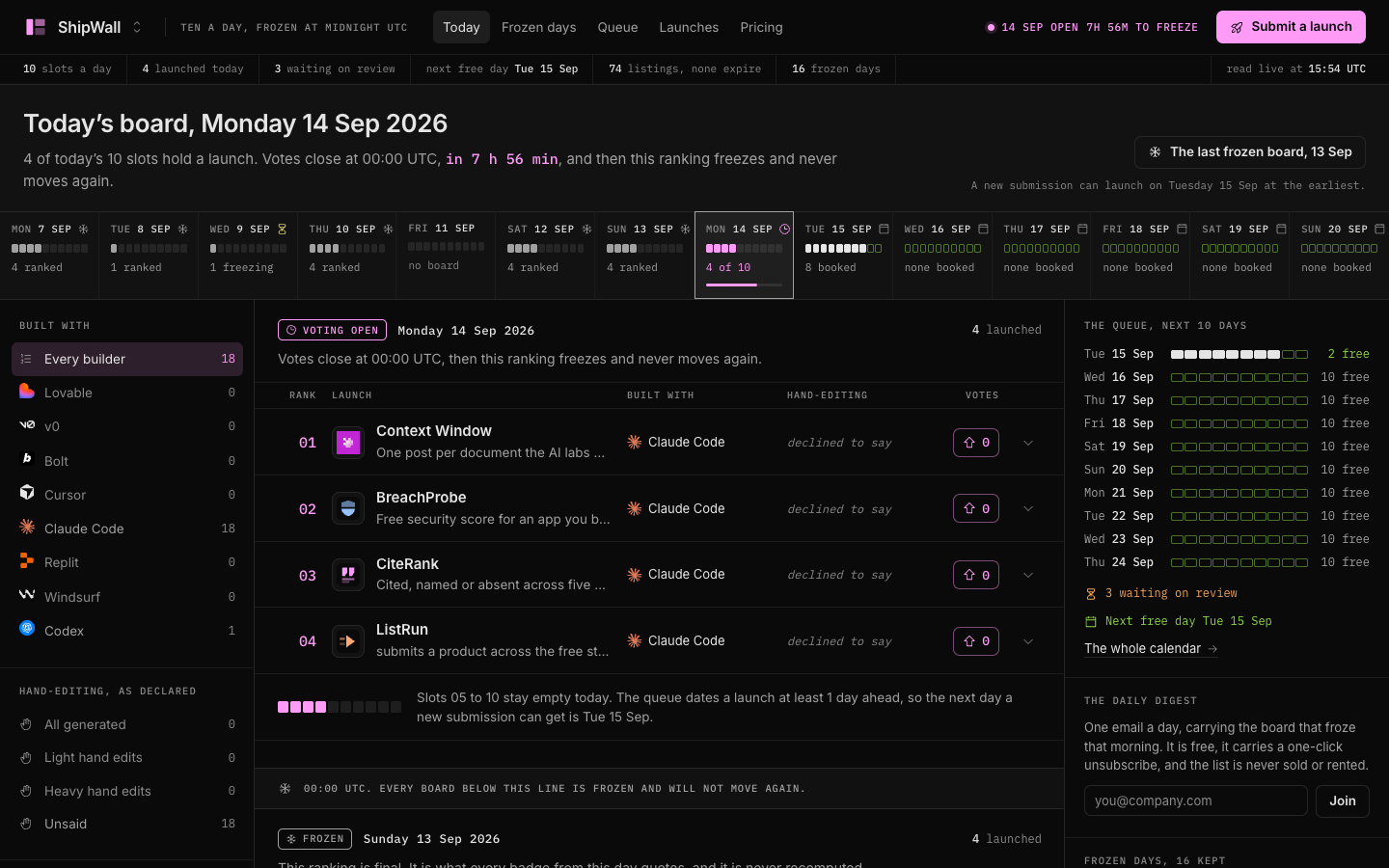Screen dimensions: 1389x868
Task: Select the Wed 16 Sep day card
Action: click(x=943, y=255)
